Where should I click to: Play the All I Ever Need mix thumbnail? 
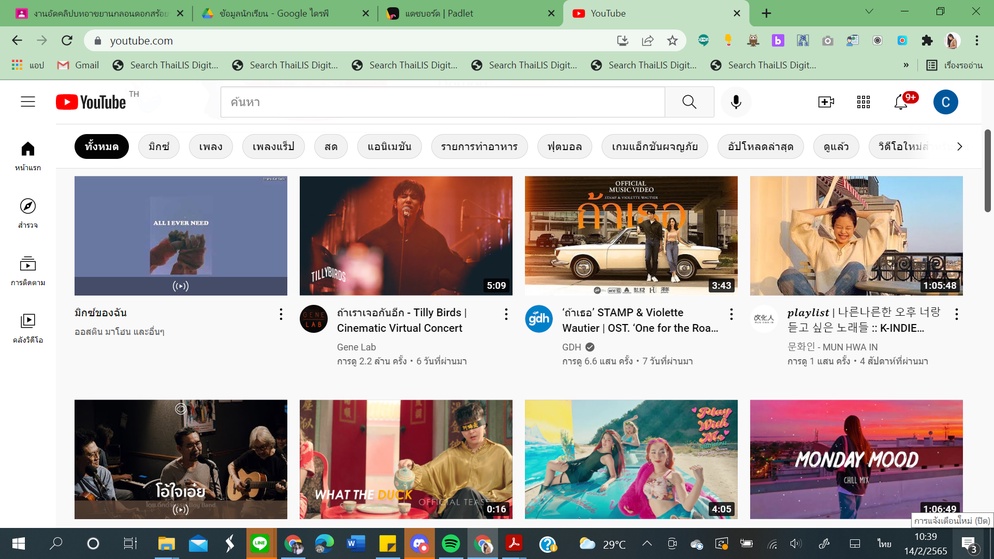tap(181, 235)
